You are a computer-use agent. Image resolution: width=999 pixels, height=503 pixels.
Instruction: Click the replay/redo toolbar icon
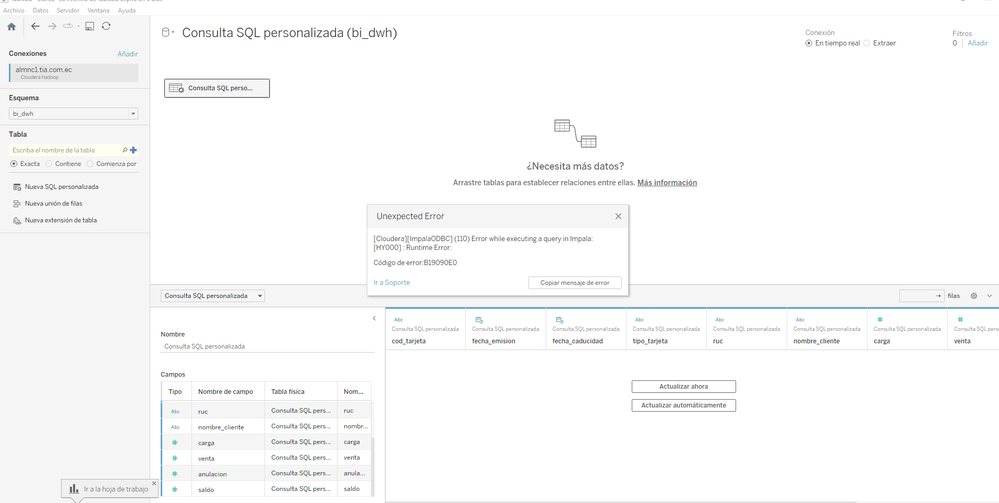(x=68, y=26)
